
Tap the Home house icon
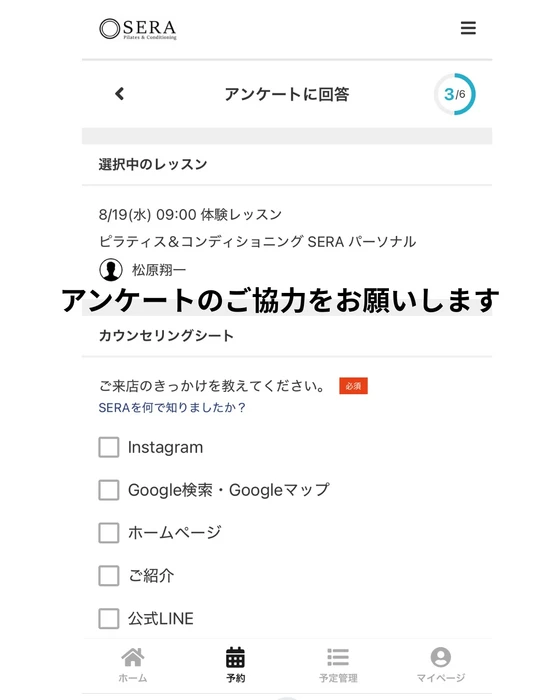133,657
